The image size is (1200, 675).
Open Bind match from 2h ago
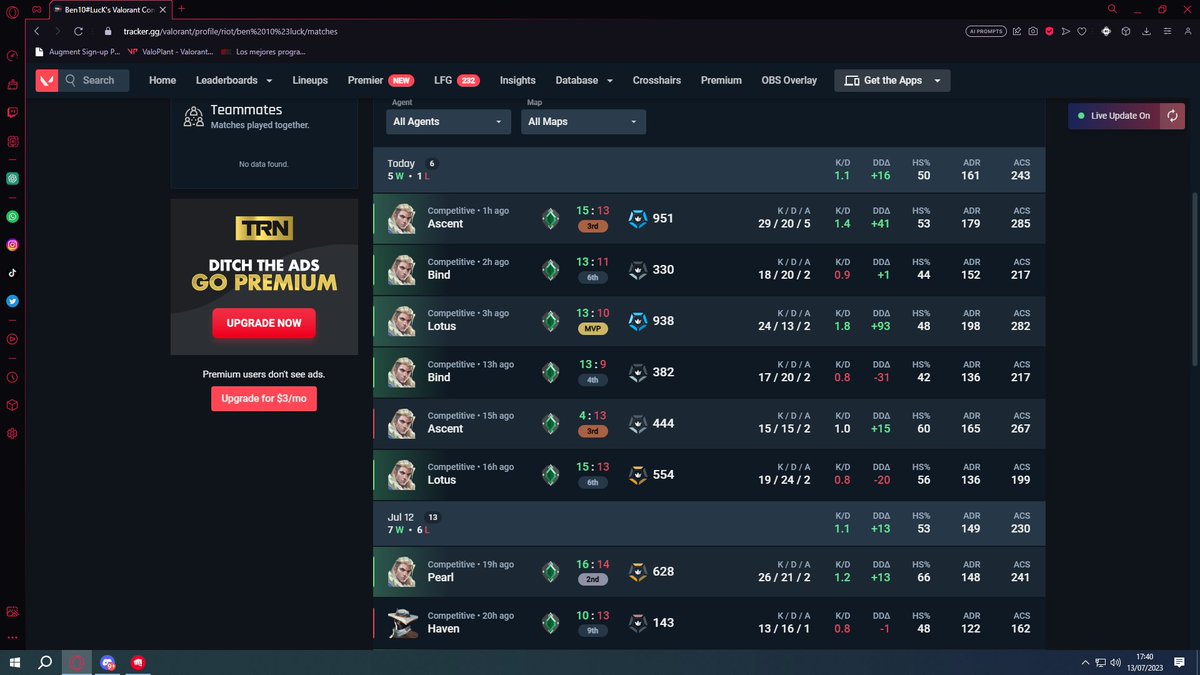click(x=709, y=269)
